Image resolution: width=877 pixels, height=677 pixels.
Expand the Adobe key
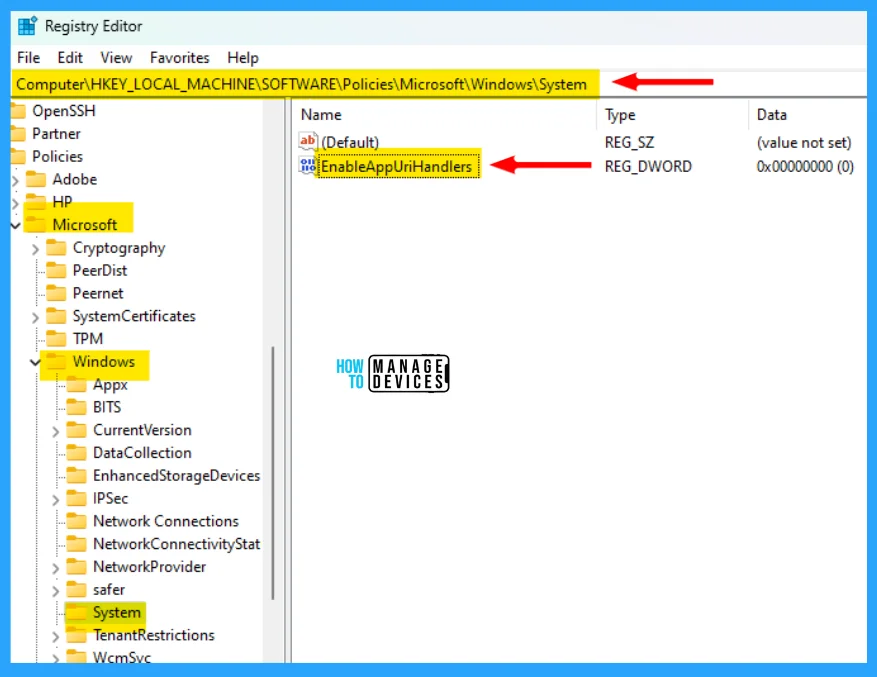(x=16, y=180)
